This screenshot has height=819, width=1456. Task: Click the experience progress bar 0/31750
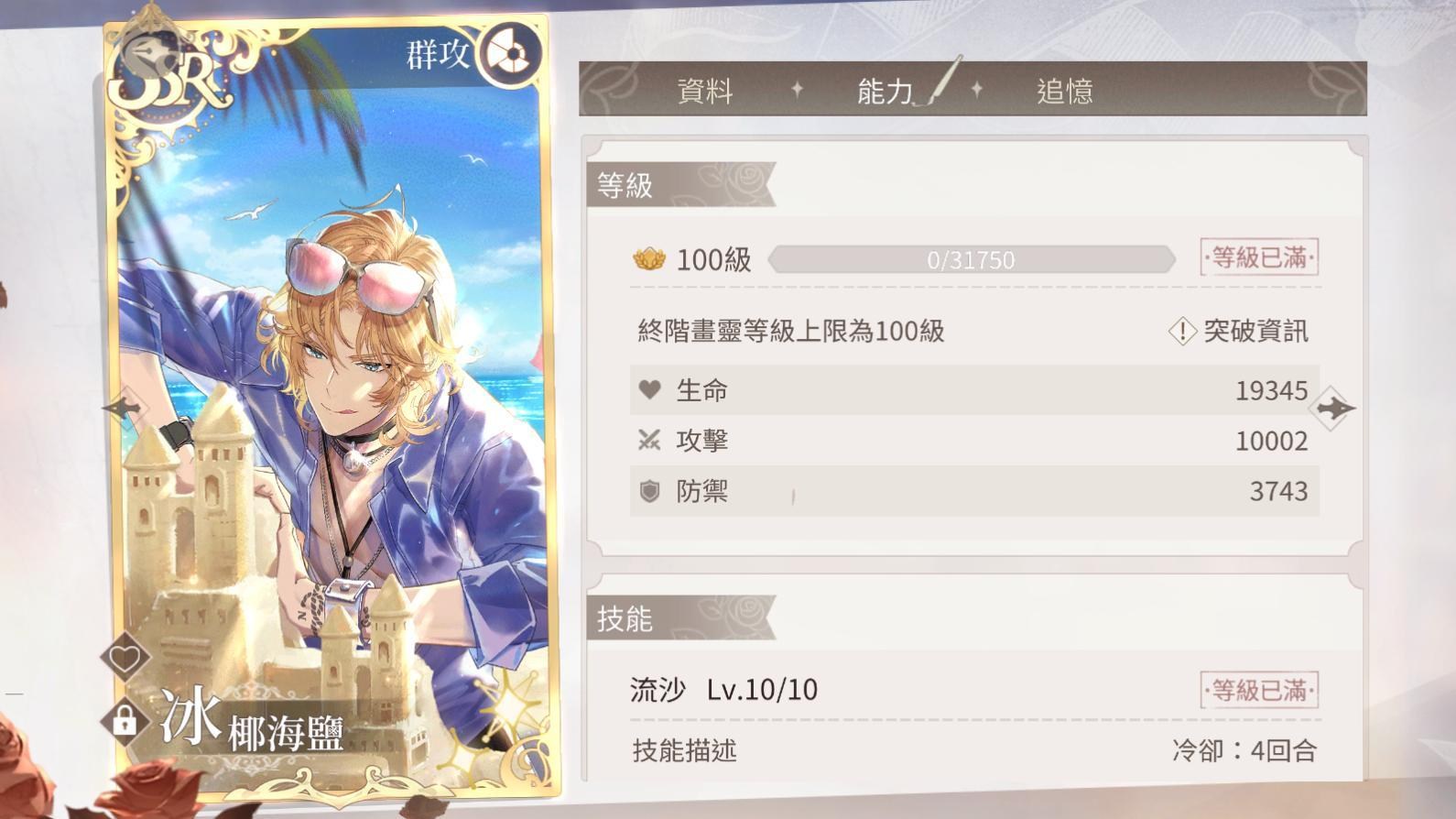point(971,260)
